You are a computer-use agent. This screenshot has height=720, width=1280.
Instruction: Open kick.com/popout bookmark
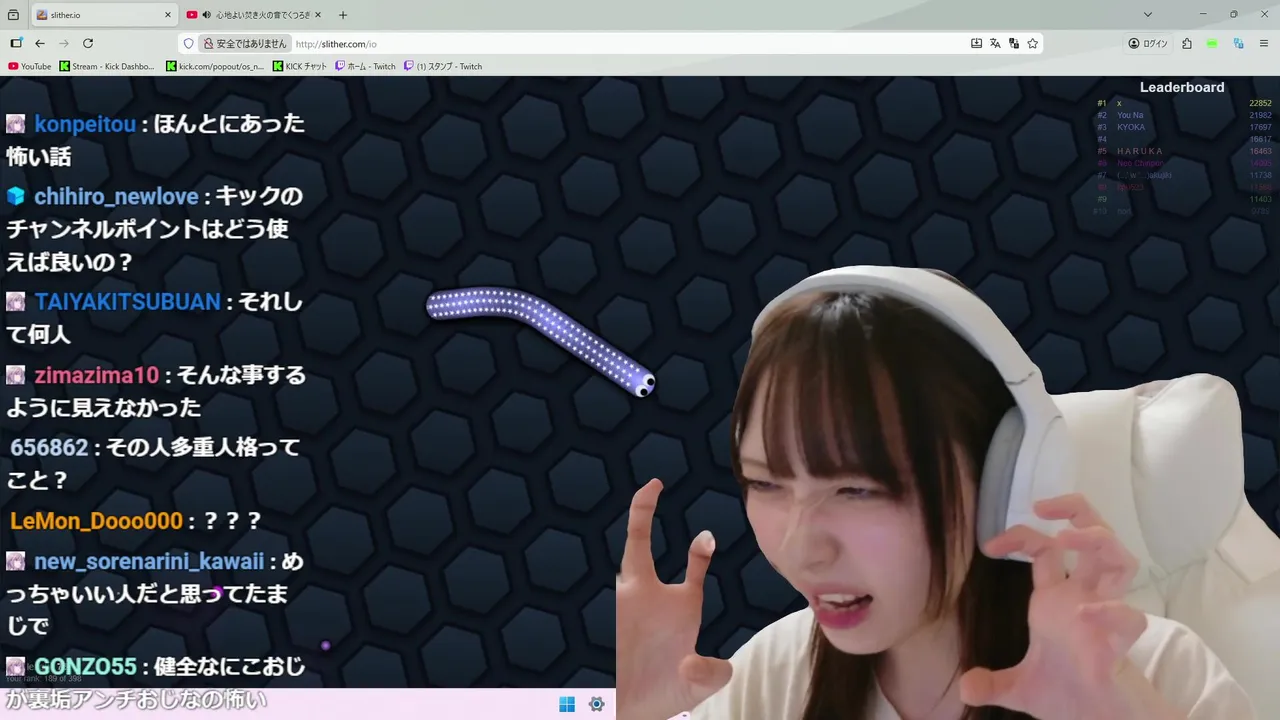point(215,66)
